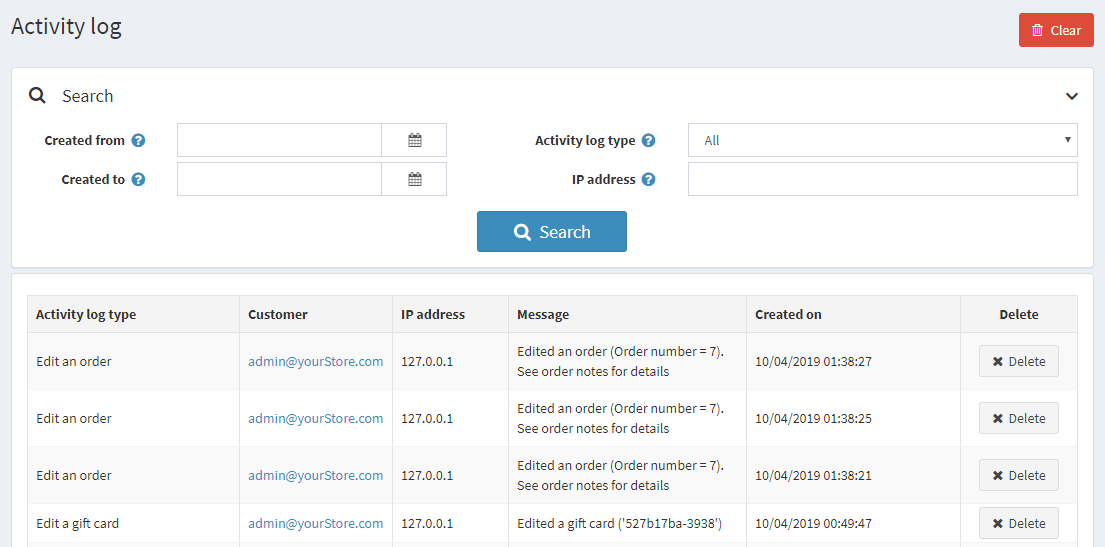Focus the Created to date input
This screenshot has height=547, width=1105.
(x=279, y=180)
